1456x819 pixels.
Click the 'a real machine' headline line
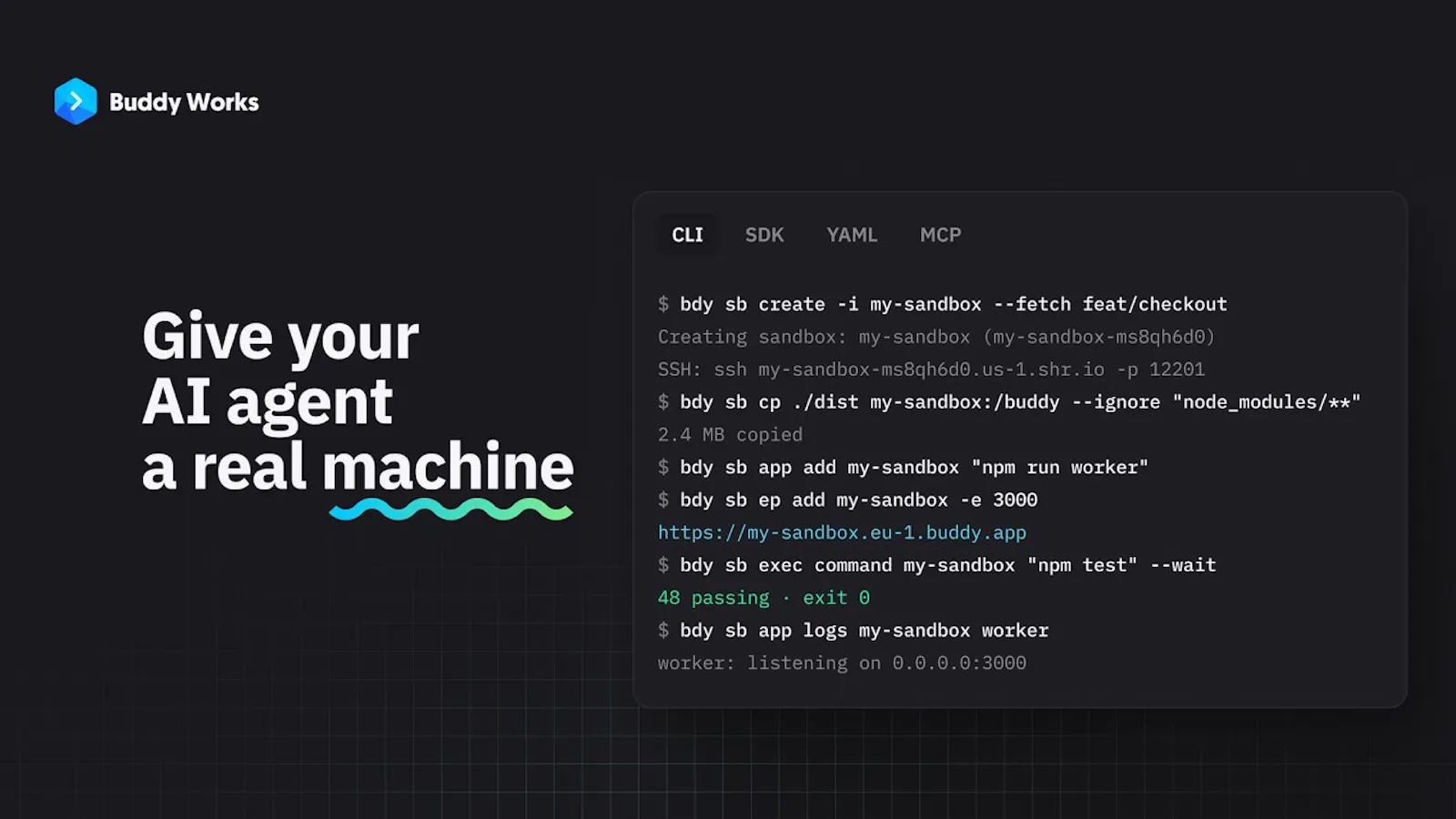click(x=358, y=467)
